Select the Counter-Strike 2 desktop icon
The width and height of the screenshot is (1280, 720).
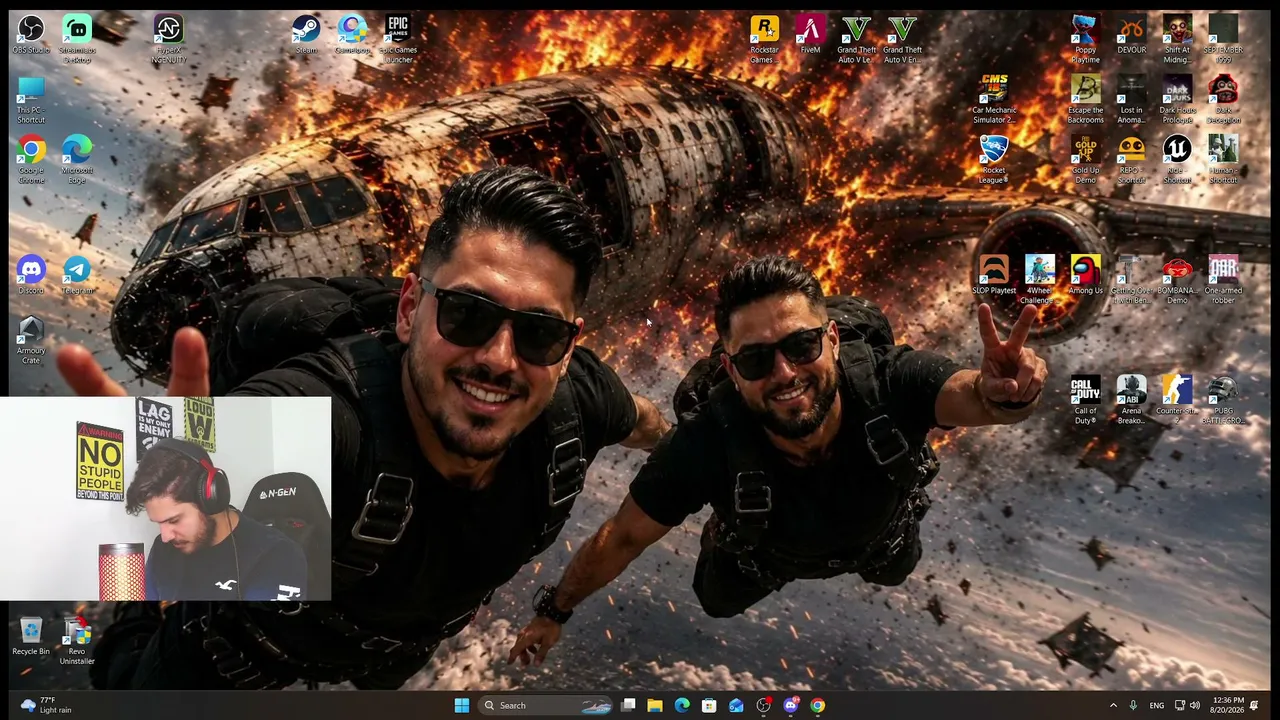[x=1177, y=400]
